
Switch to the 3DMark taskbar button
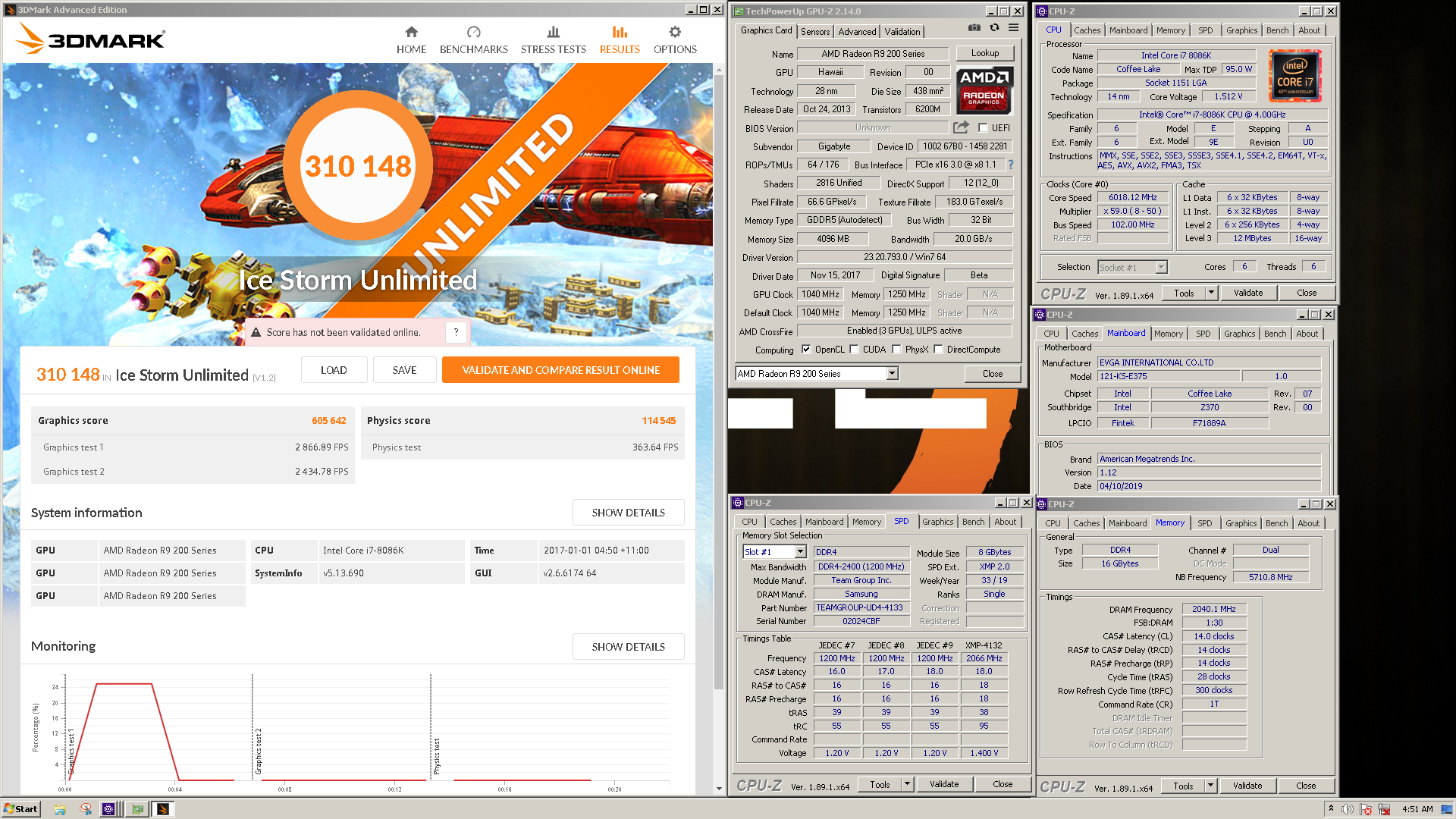(163, 809)
